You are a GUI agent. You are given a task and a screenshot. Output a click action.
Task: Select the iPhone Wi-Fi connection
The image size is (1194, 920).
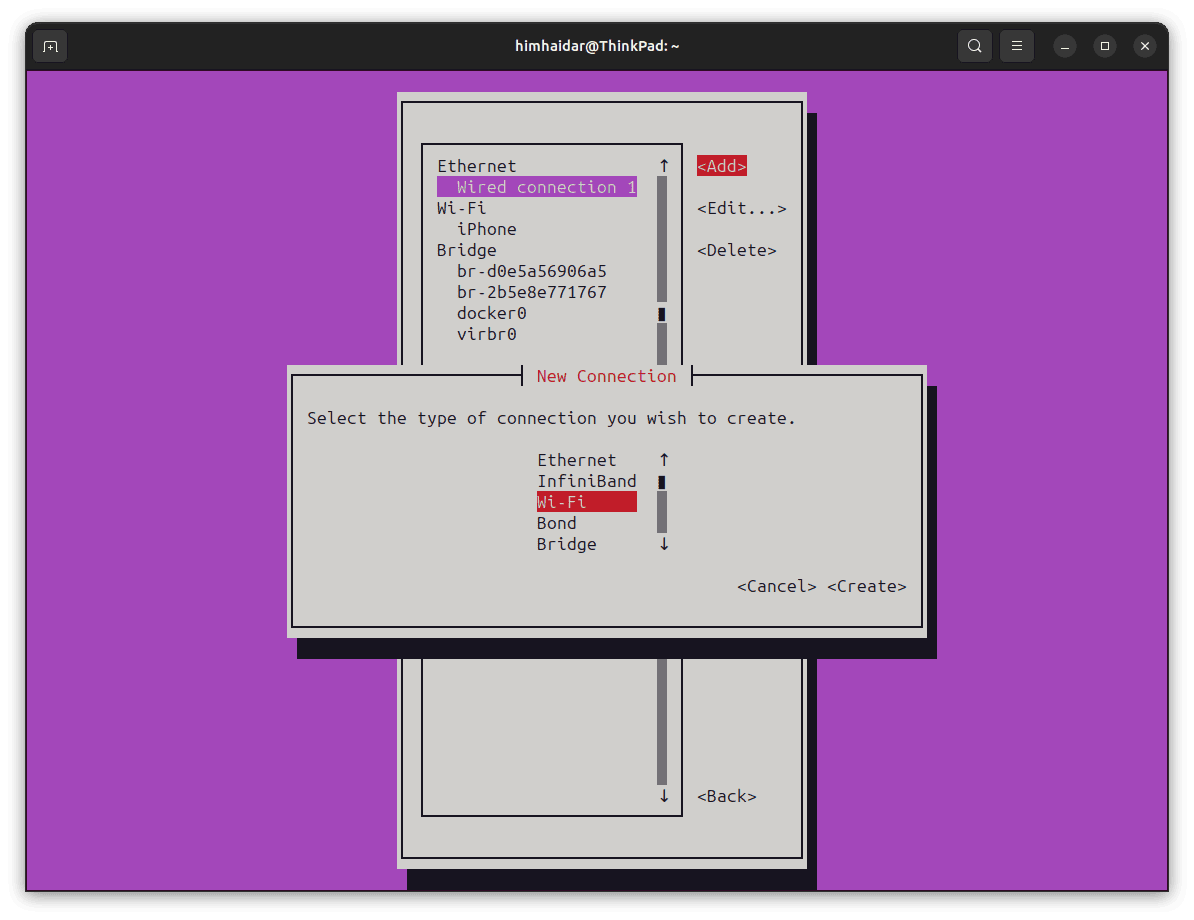click(487, 228)
